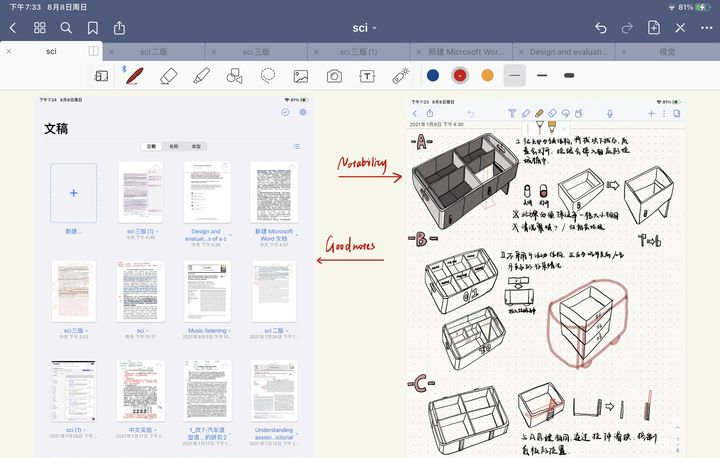Select the Laser pointer tool

pyautogui.click(x=401, y=76)
